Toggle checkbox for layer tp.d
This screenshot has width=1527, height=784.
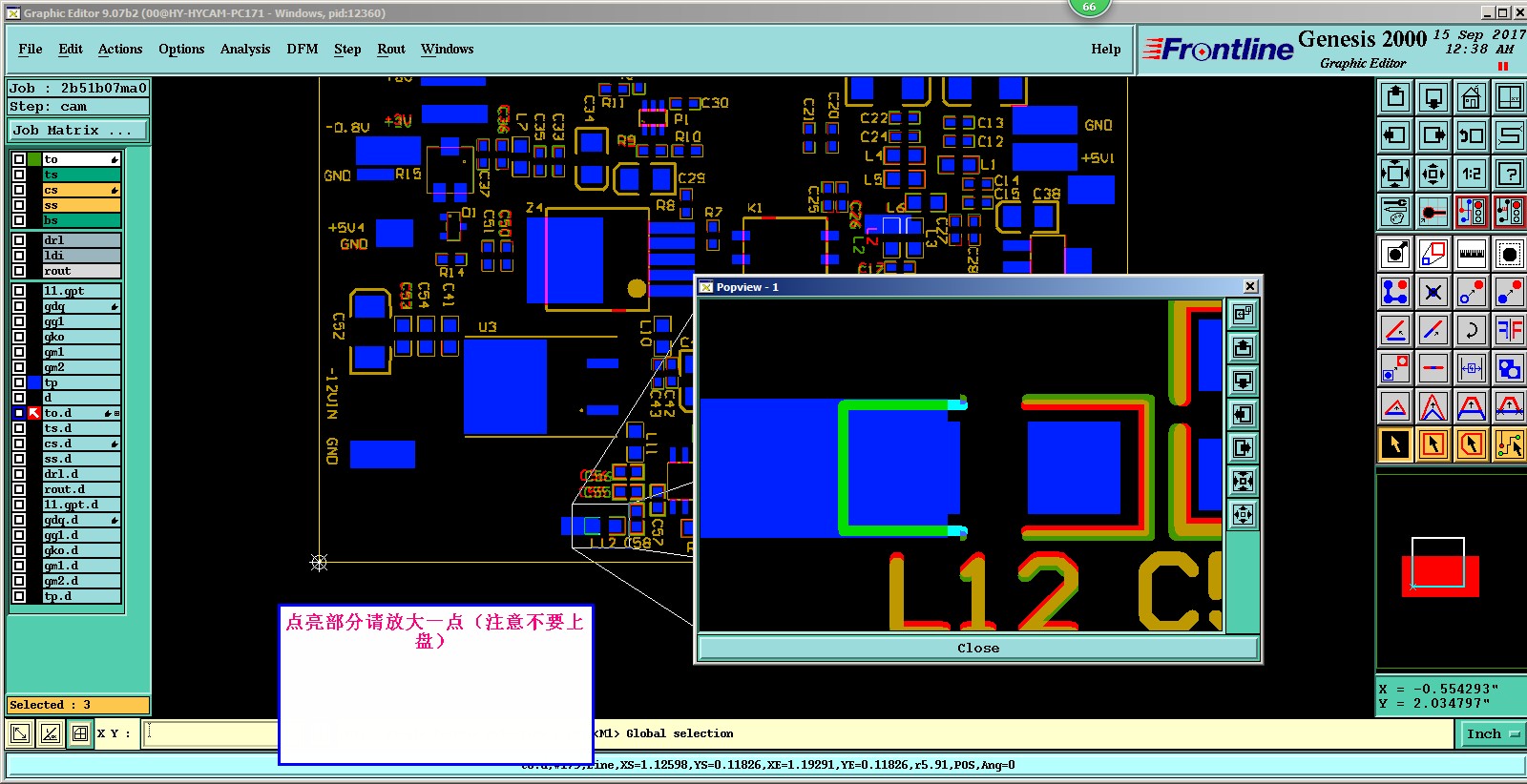(19, 596)
